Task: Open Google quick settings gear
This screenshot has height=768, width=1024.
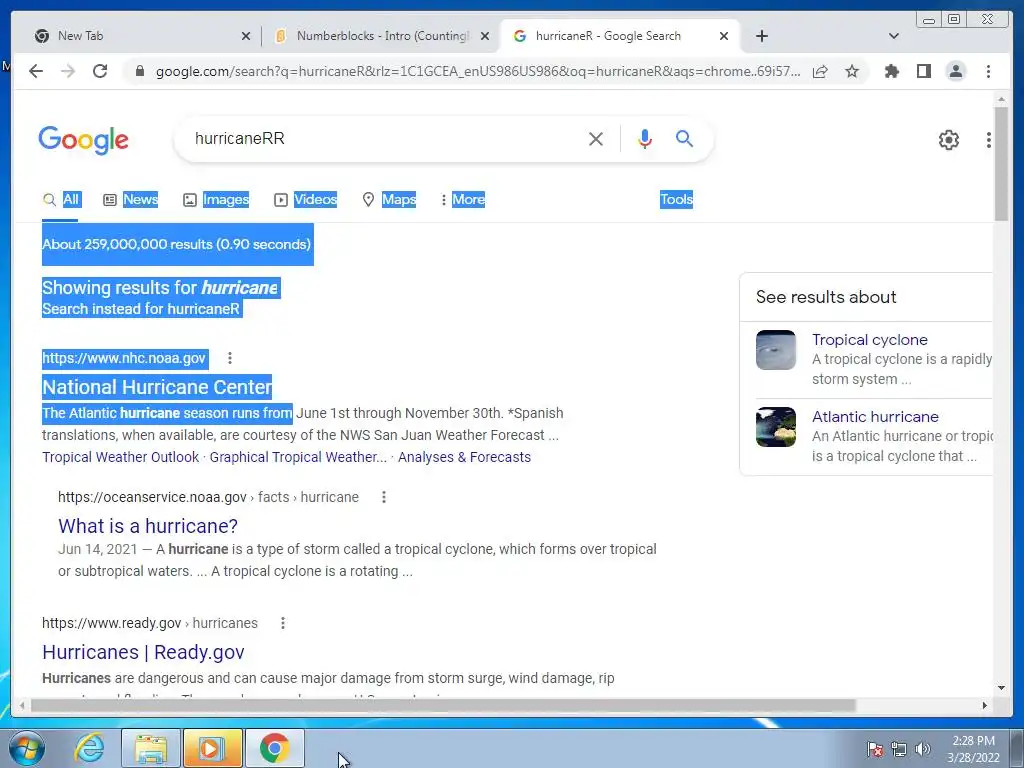Action: pyautogui.click(x=948, y=140)
